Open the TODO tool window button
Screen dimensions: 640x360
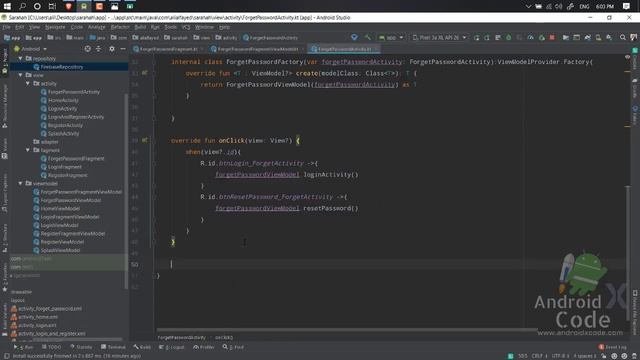[x=51, y=347]
